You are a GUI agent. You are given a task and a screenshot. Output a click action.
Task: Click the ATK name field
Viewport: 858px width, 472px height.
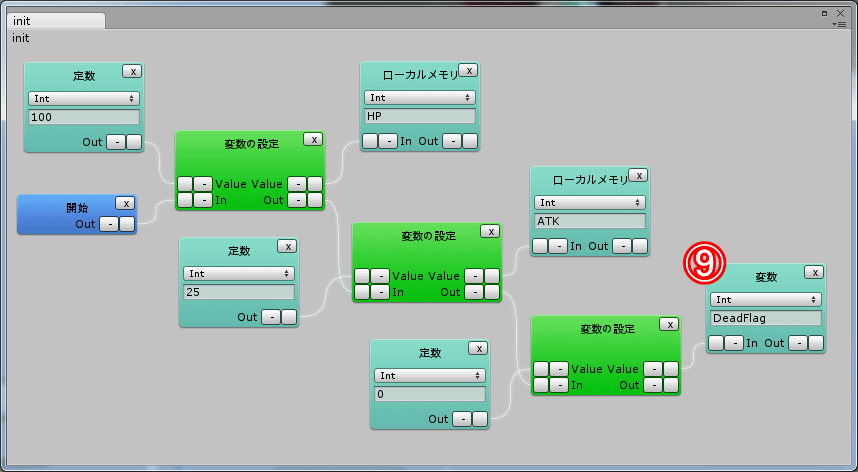[590, 221]
